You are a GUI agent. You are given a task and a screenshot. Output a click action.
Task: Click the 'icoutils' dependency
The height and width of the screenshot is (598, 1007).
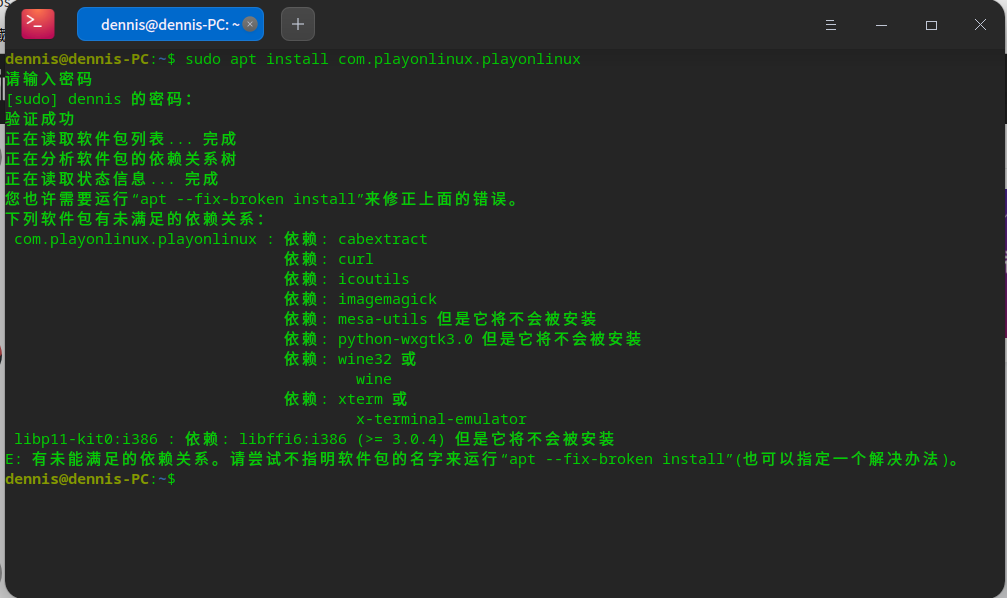(374, 279)
